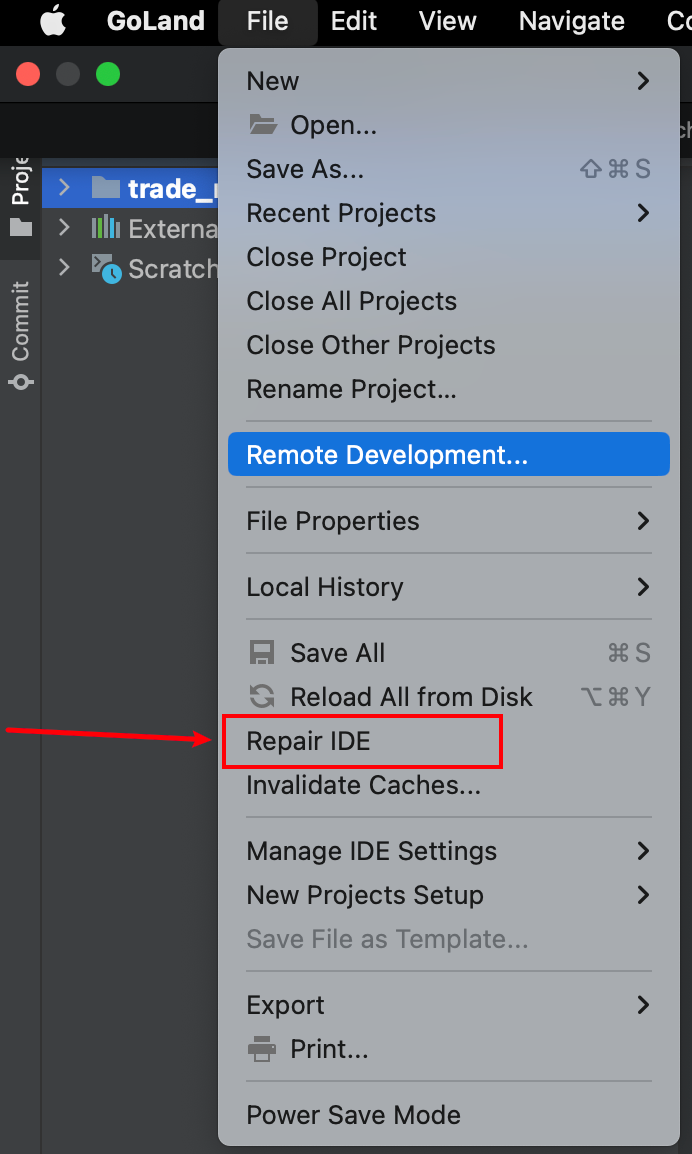The image size is (692, 1154).
Task: Click the Apple logo menu
Action: point(53,21)
